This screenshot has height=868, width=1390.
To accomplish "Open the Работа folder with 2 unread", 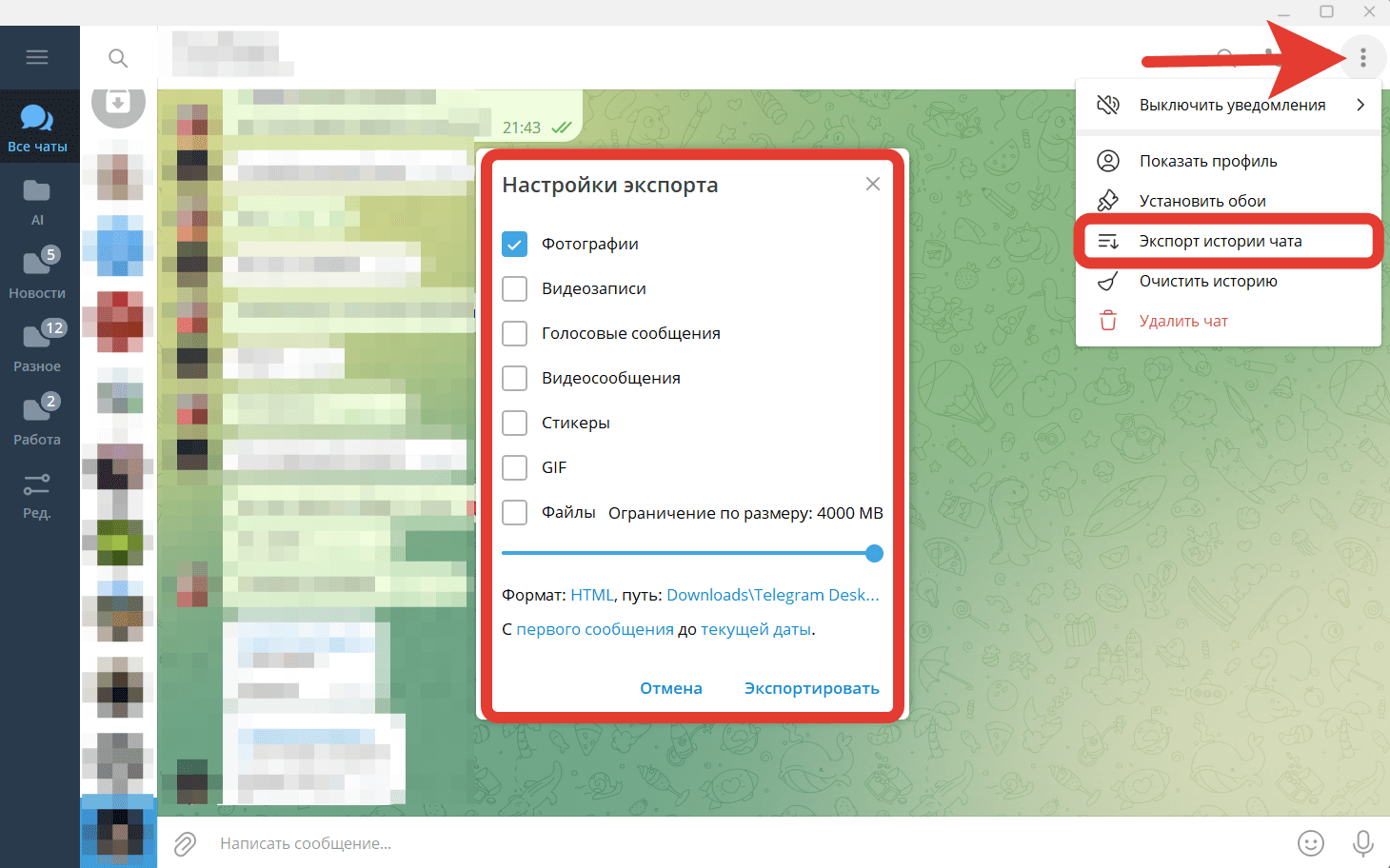I will 38,420.
